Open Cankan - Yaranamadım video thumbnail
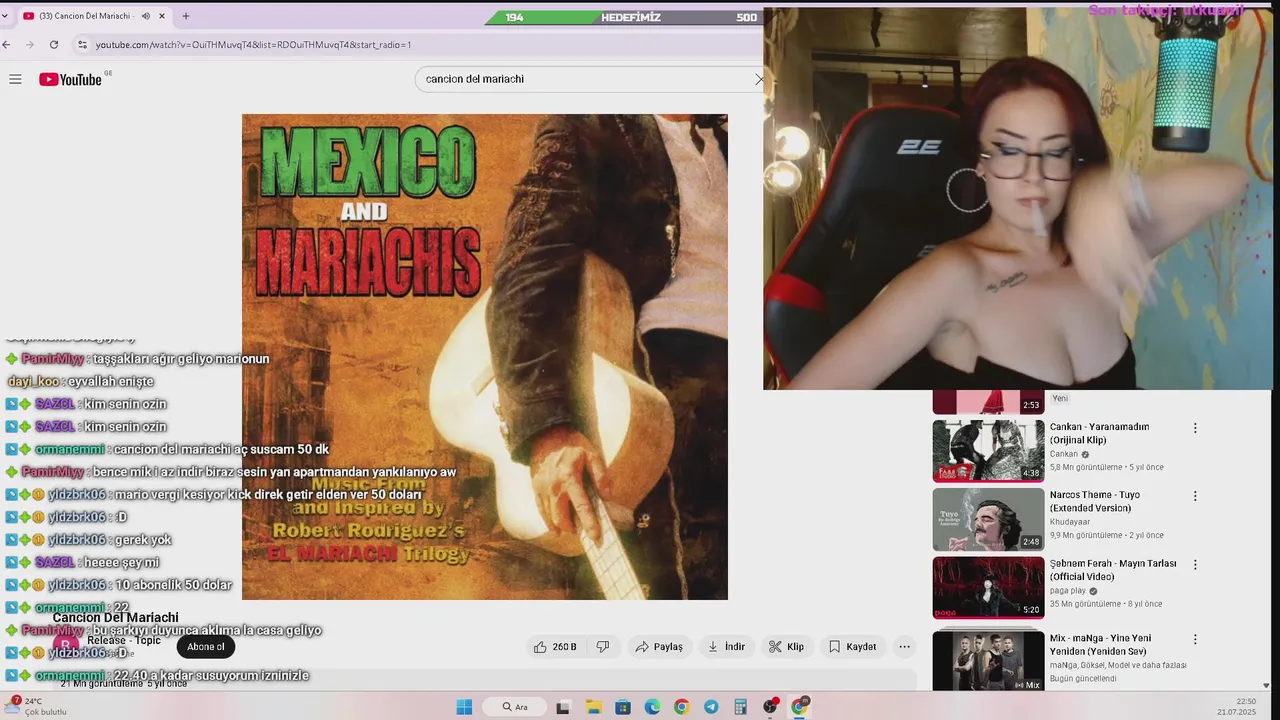The height and width of the screenshot is (720, 1280). pos(988,451)
